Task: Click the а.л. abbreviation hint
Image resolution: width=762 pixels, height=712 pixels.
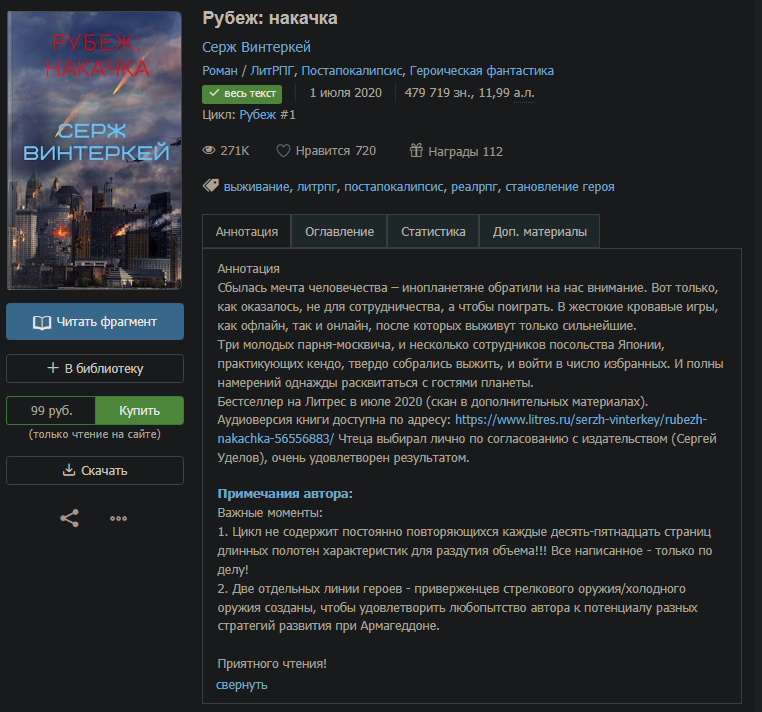Action: [x=524, y=93]
